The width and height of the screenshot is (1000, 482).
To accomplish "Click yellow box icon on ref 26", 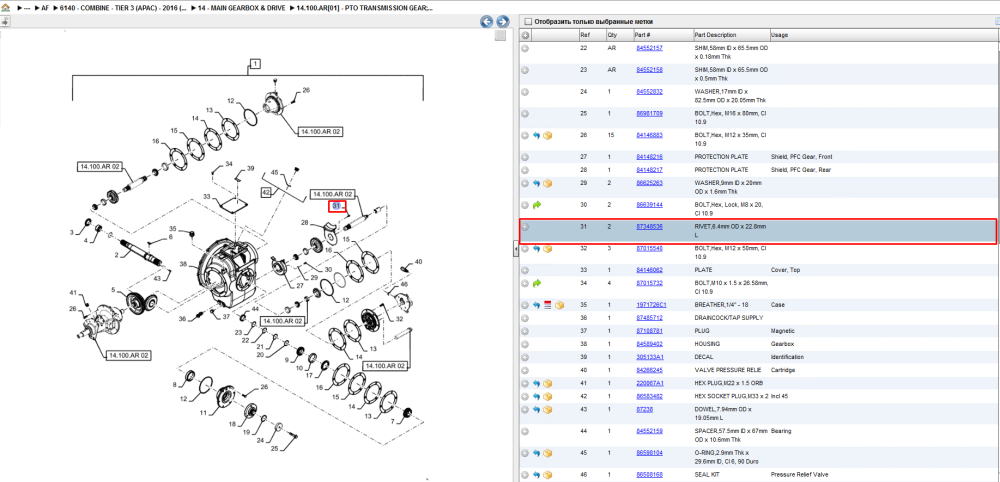I will [547, 135].
